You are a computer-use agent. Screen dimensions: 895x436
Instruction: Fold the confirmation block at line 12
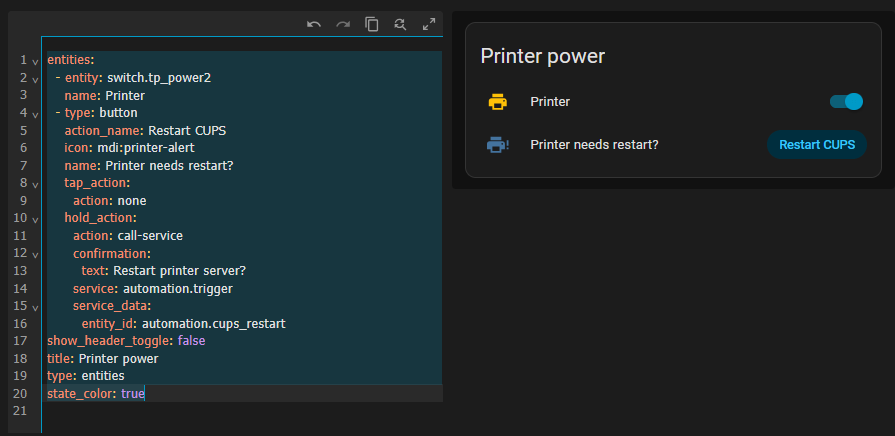tap(35, 254)
